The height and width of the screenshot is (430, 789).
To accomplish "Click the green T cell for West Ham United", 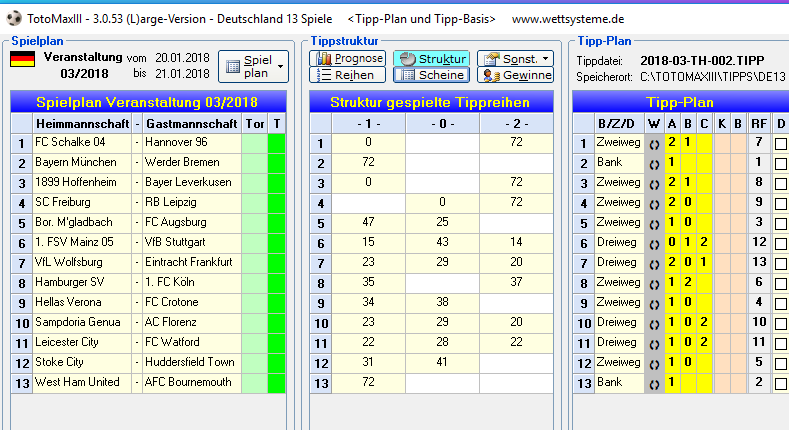I will click(x=276, y=383).
